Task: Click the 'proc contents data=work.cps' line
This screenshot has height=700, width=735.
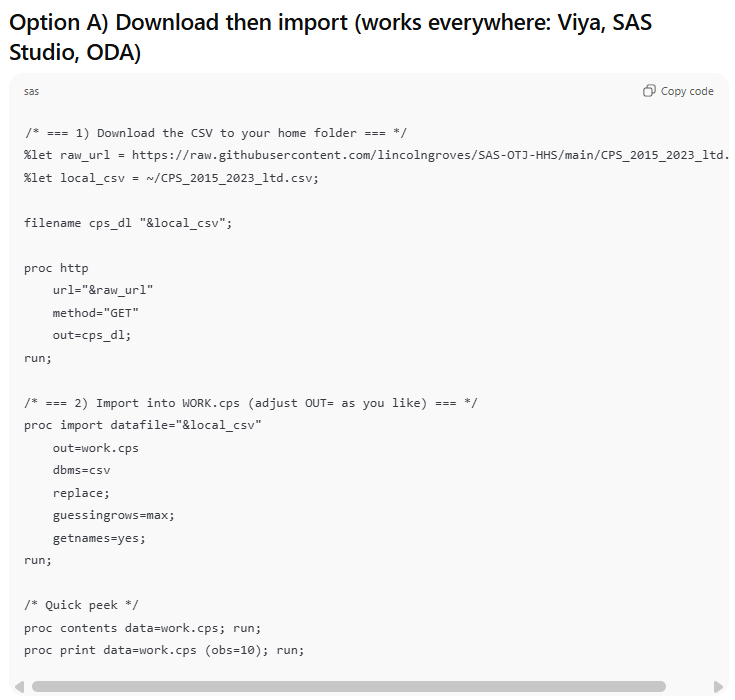Action: point(142,628)
